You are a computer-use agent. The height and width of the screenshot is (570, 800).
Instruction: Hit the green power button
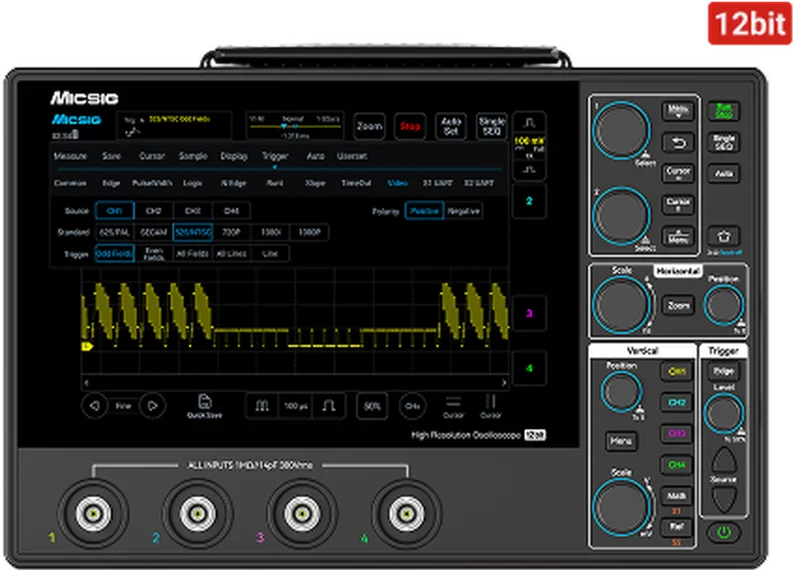pos(723,533)
